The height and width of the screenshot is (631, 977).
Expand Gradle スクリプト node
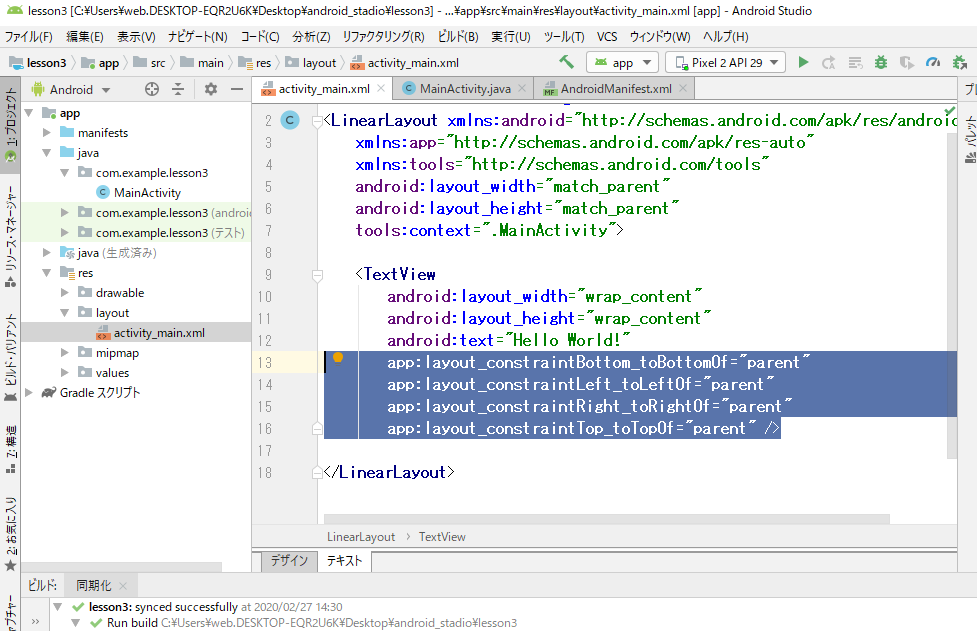(x=29, y=392)
